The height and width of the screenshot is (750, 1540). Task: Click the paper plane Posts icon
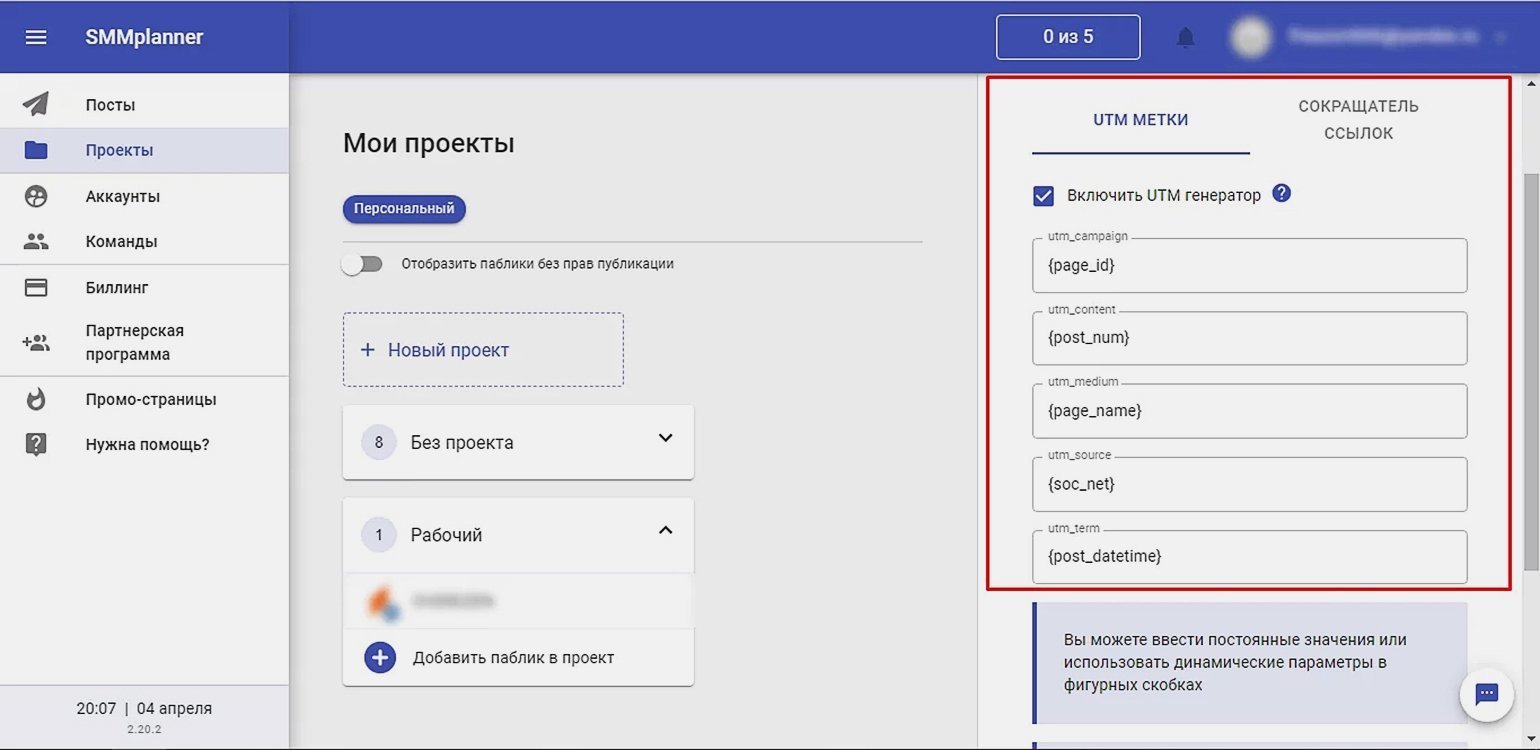(36, 105)
